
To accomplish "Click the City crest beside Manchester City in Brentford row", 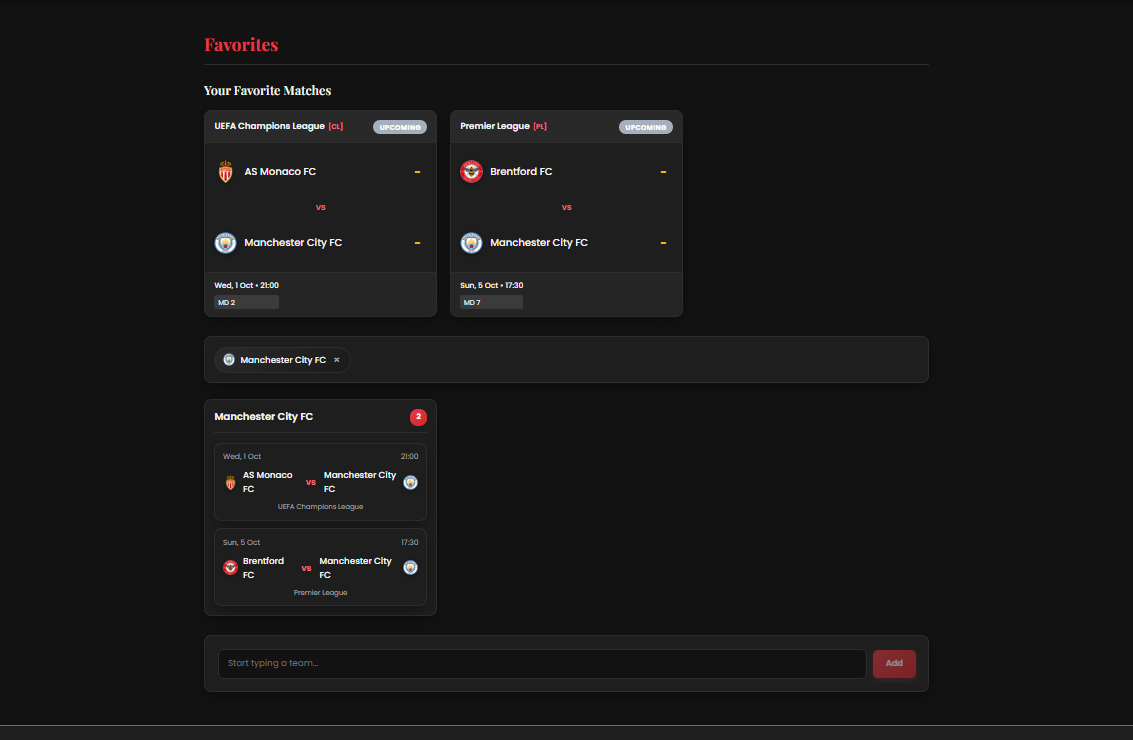I will tap(410, 567).
